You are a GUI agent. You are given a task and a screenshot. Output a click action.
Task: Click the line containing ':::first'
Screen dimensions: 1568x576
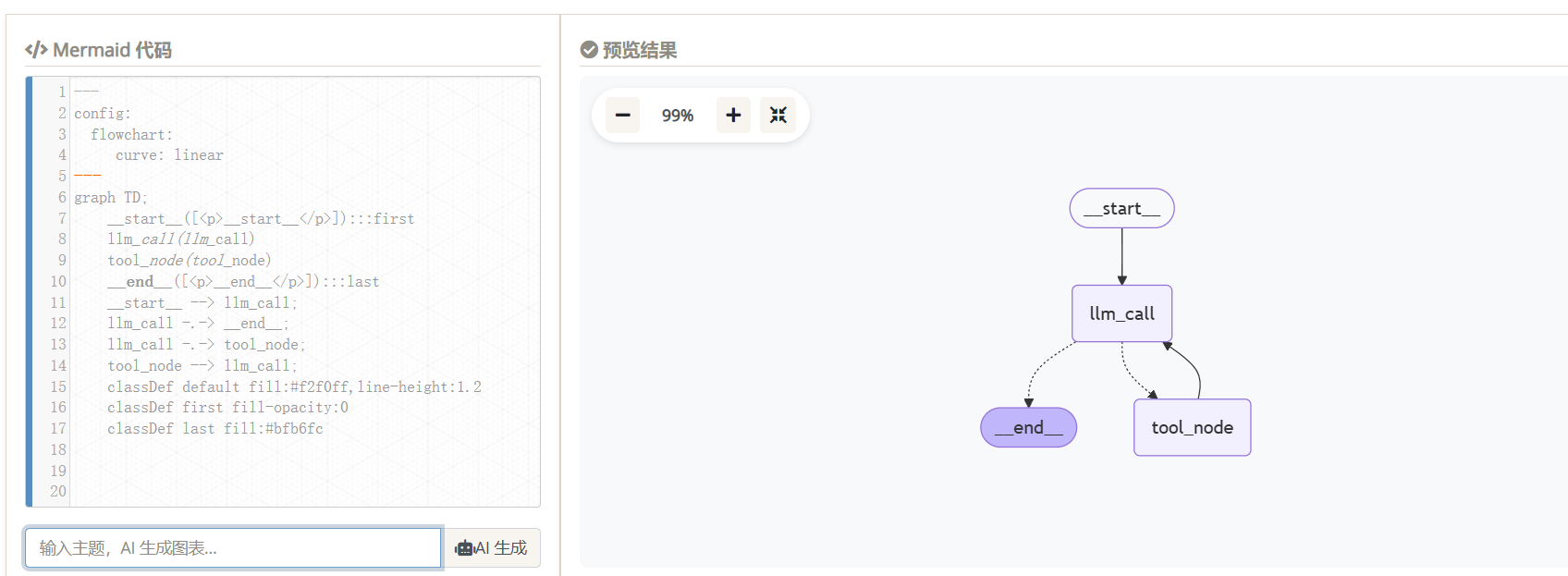pos(261,219)
